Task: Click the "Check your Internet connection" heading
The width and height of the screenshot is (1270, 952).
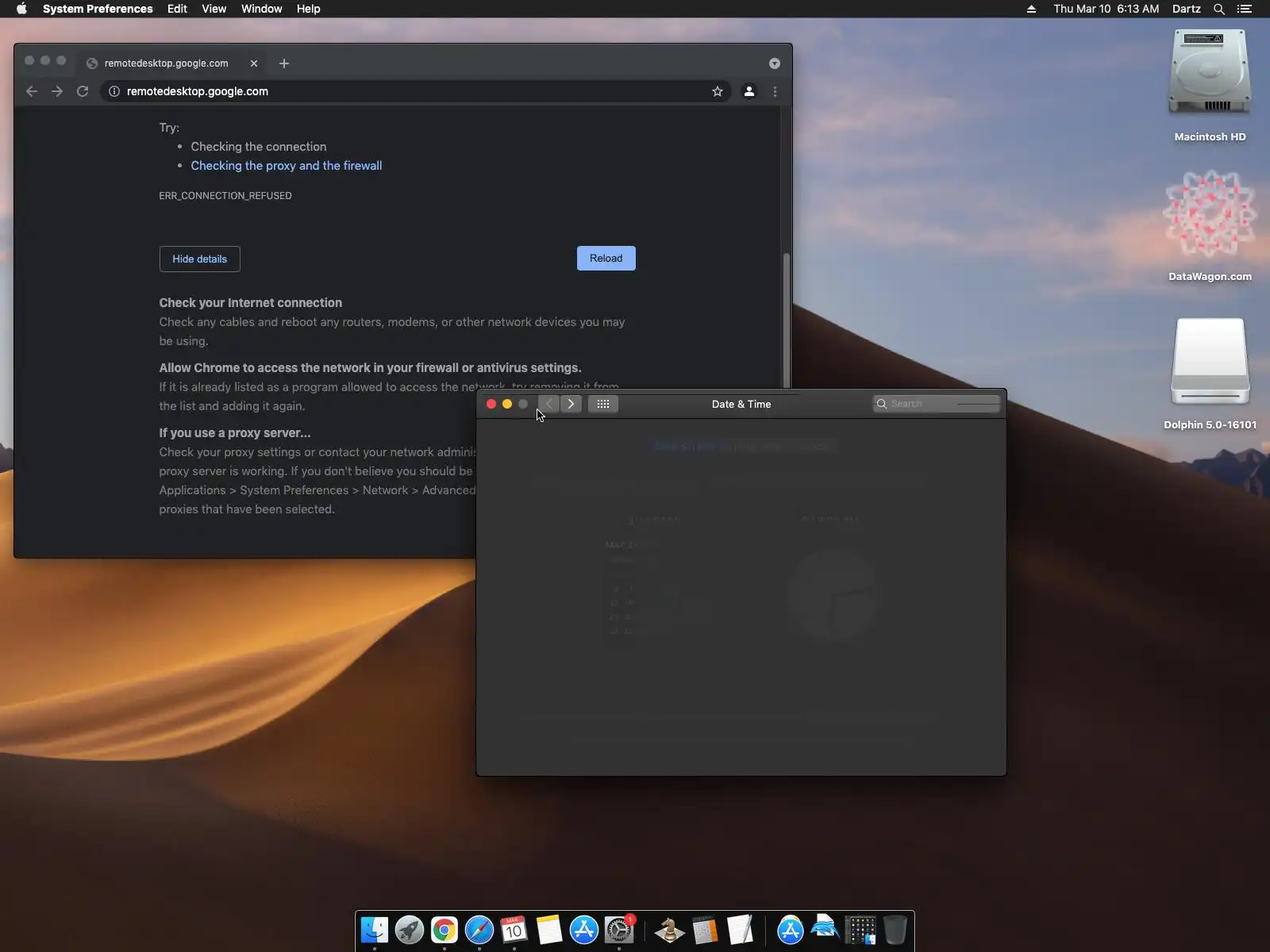Action: click(x=251, y=303)
